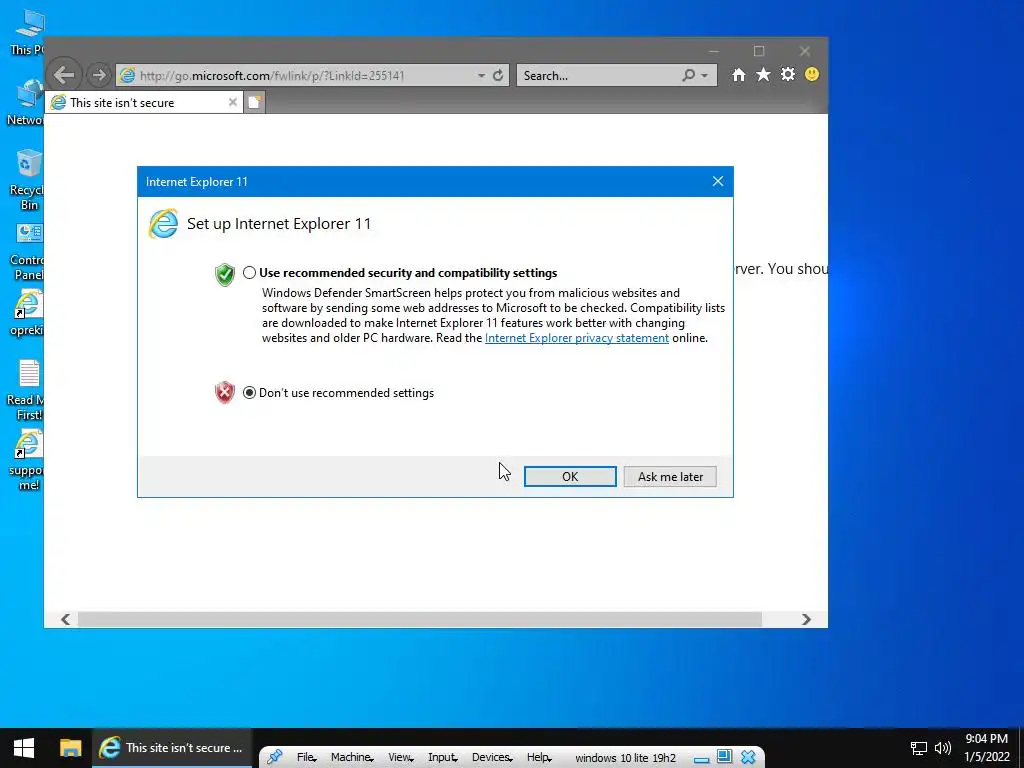Exit fullscreen via mini toolbar icon
The image size is (1024, 768).
click(724, 757)
